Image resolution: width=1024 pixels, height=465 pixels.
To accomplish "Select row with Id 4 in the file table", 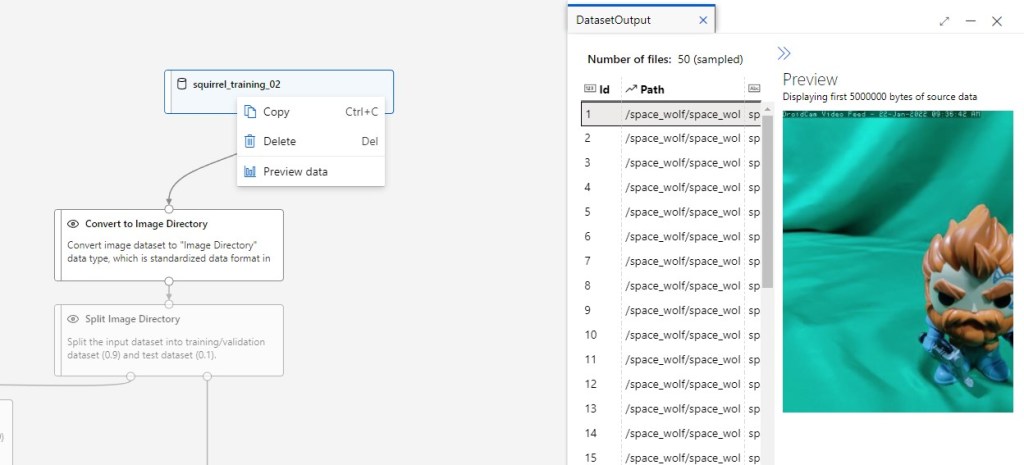I will [671, 187].
